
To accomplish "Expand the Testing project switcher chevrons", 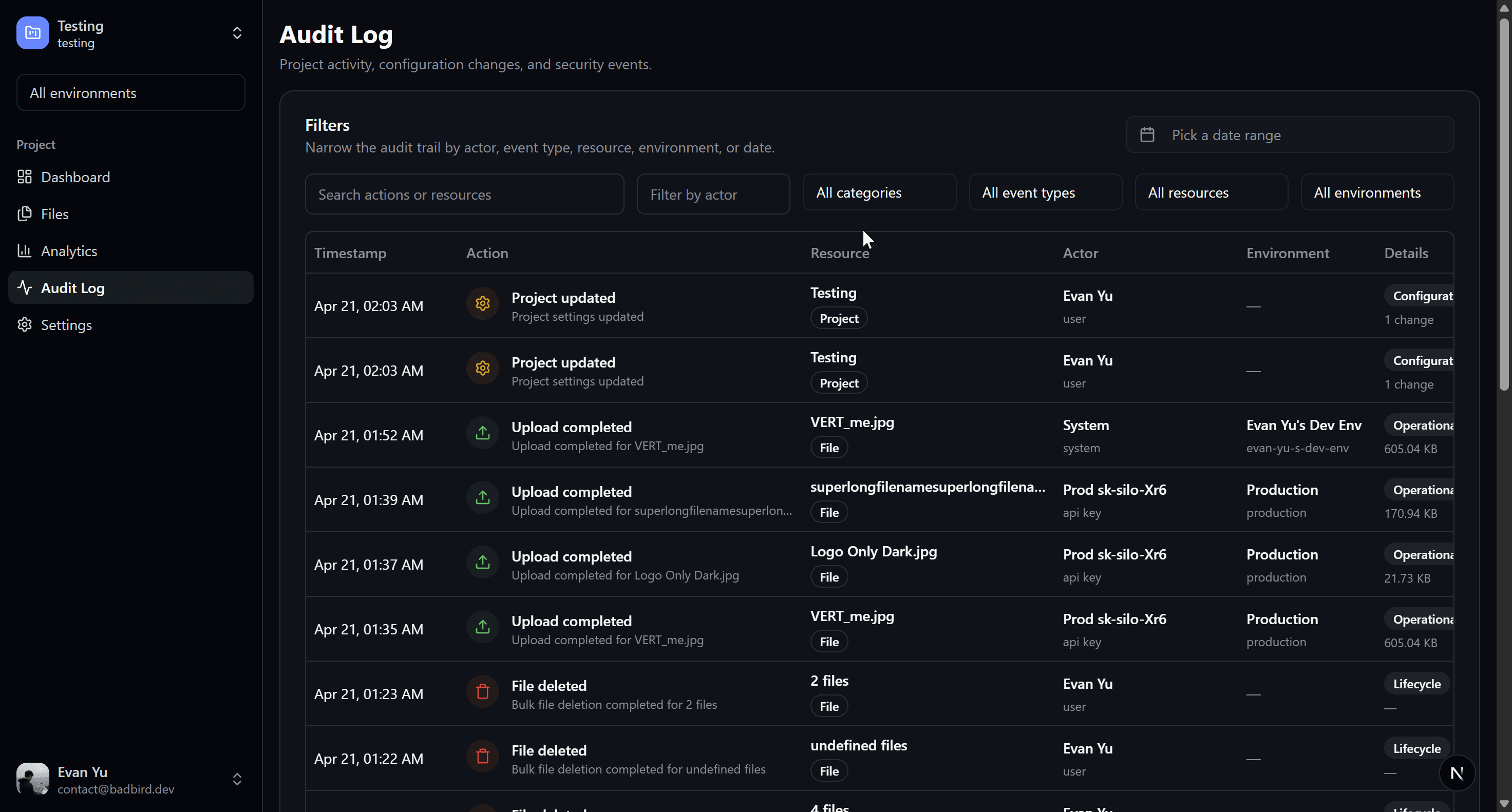I will pos(237,33).
